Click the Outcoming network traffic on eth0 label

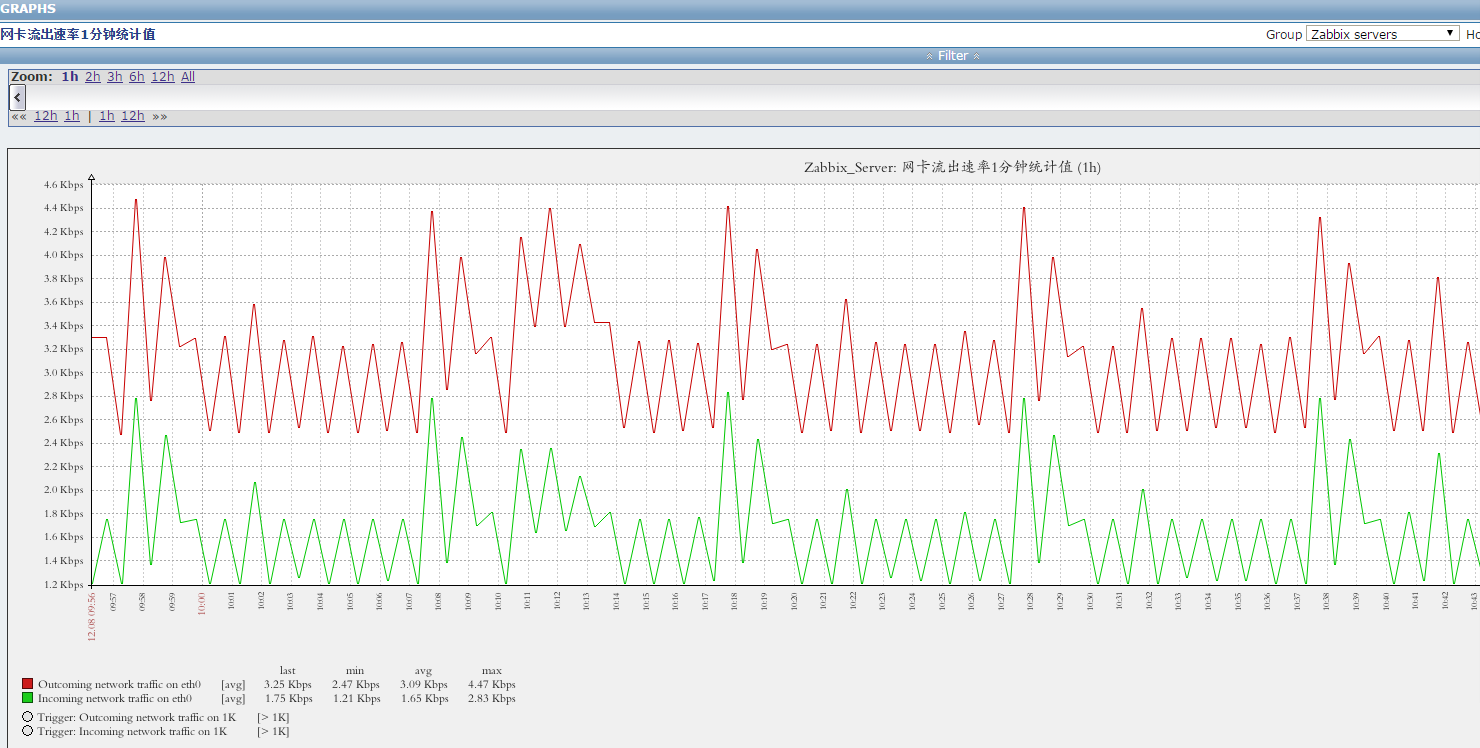coord(120,685)
